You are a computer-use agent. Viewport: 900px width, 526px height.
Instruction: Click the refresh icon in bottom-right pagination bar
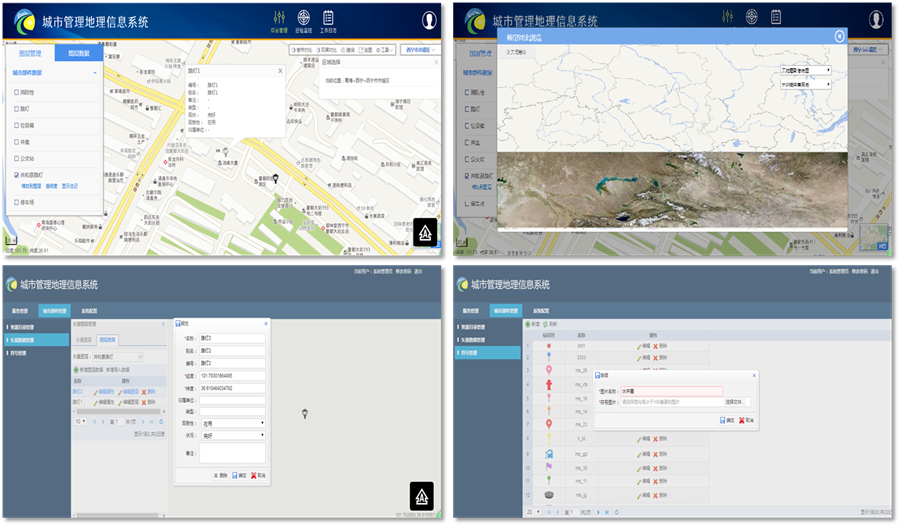click(x=616, y=512)
